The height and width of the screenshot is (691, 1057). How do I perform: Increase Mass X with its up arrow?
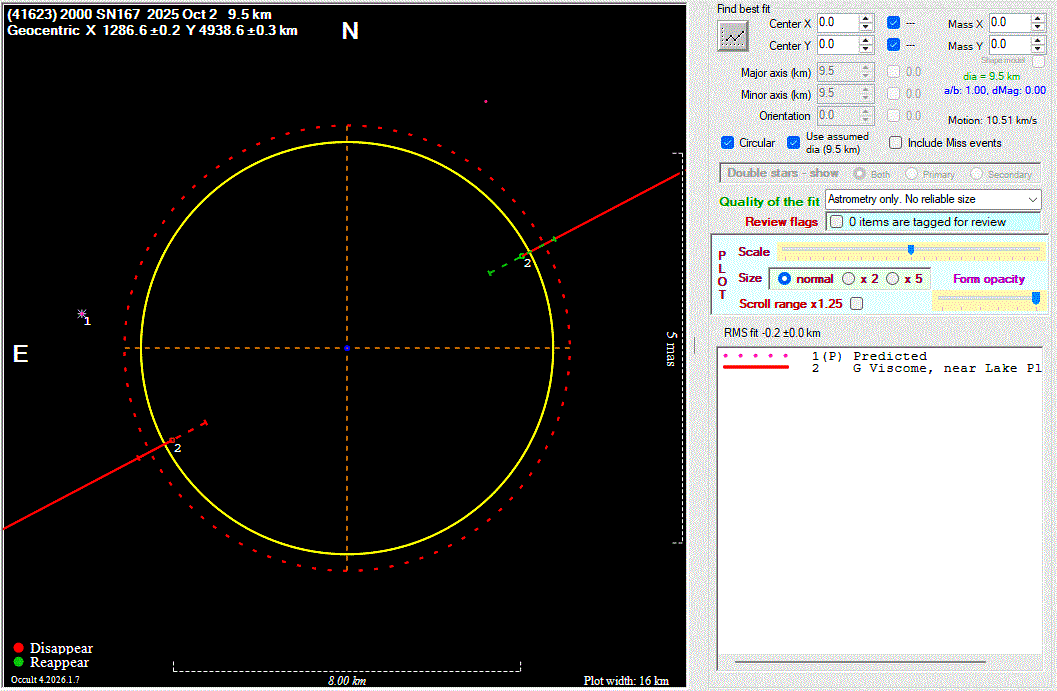coord(1039,18)
